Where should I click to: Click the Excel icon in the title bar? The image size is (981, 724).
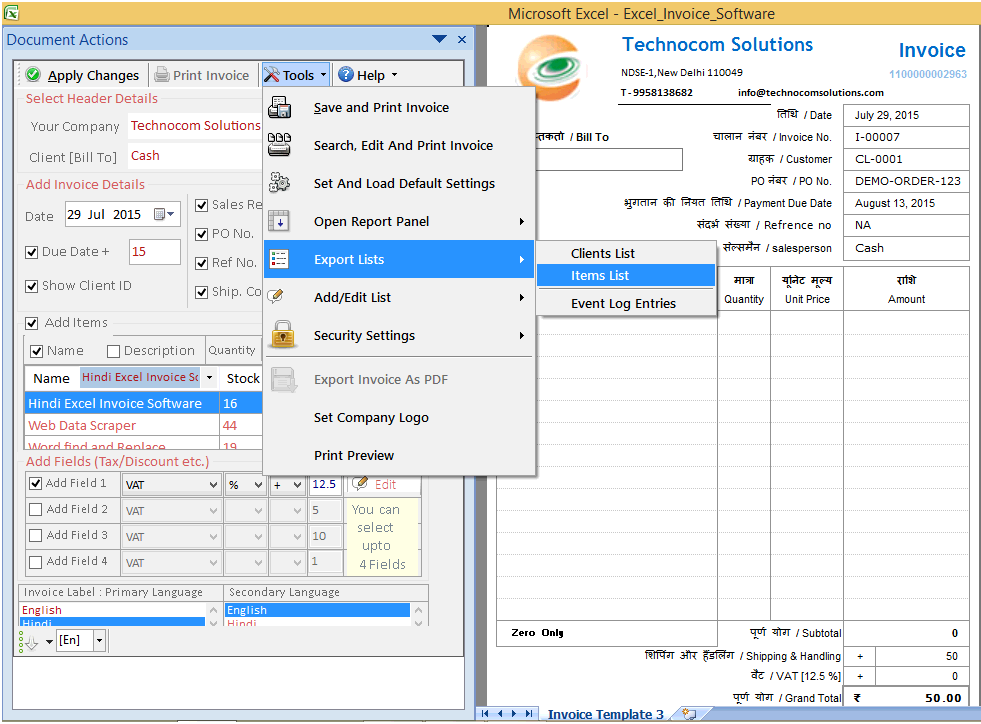click(x=11, y=12)
